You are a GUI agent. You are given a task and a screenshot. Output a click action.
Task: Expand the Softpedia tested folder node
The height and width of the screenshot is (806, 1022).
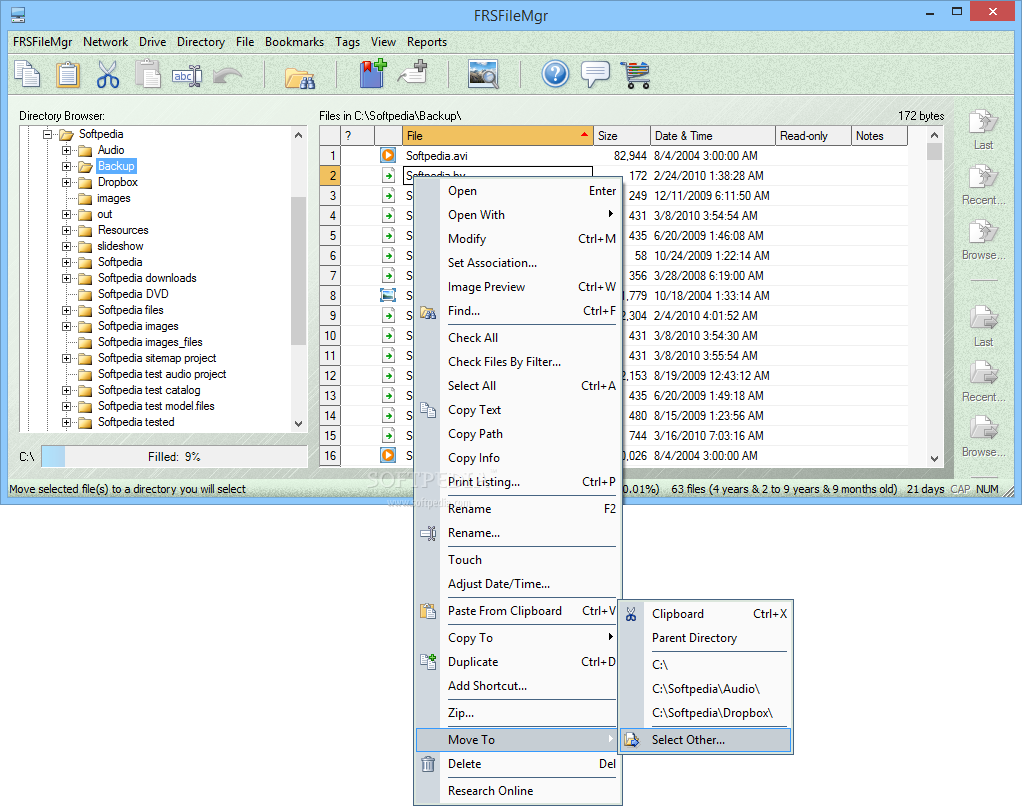(66, 422)
